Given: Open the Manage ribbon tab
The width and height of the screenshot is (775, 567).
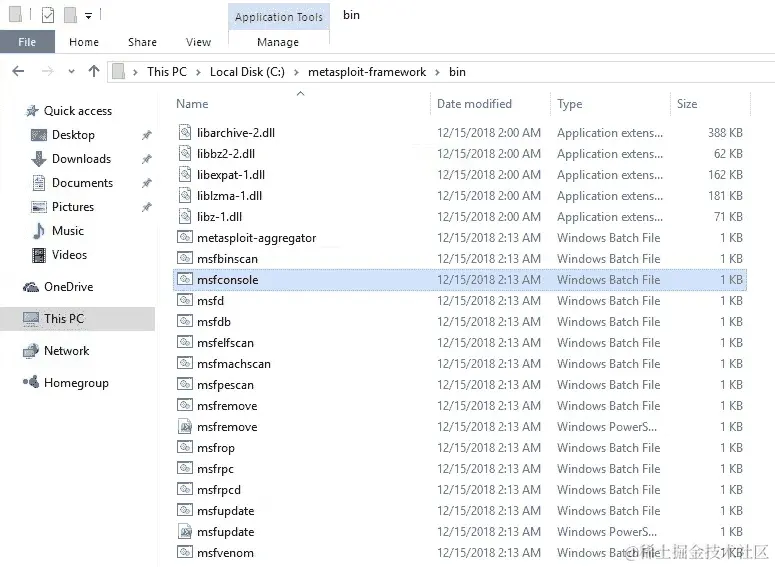Looking at the screenshot, I should 278,42.
